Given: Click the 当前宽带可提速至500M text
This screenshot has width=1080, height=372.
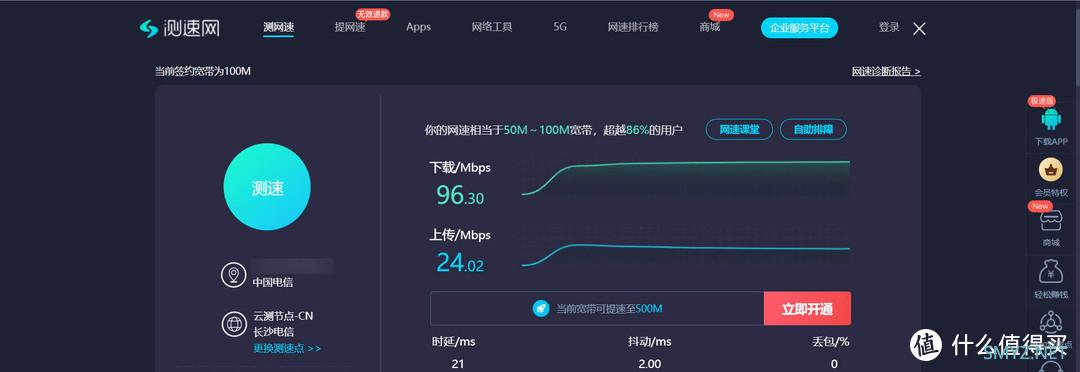Looking at the screenshot, I should click(x=609, y=309).
